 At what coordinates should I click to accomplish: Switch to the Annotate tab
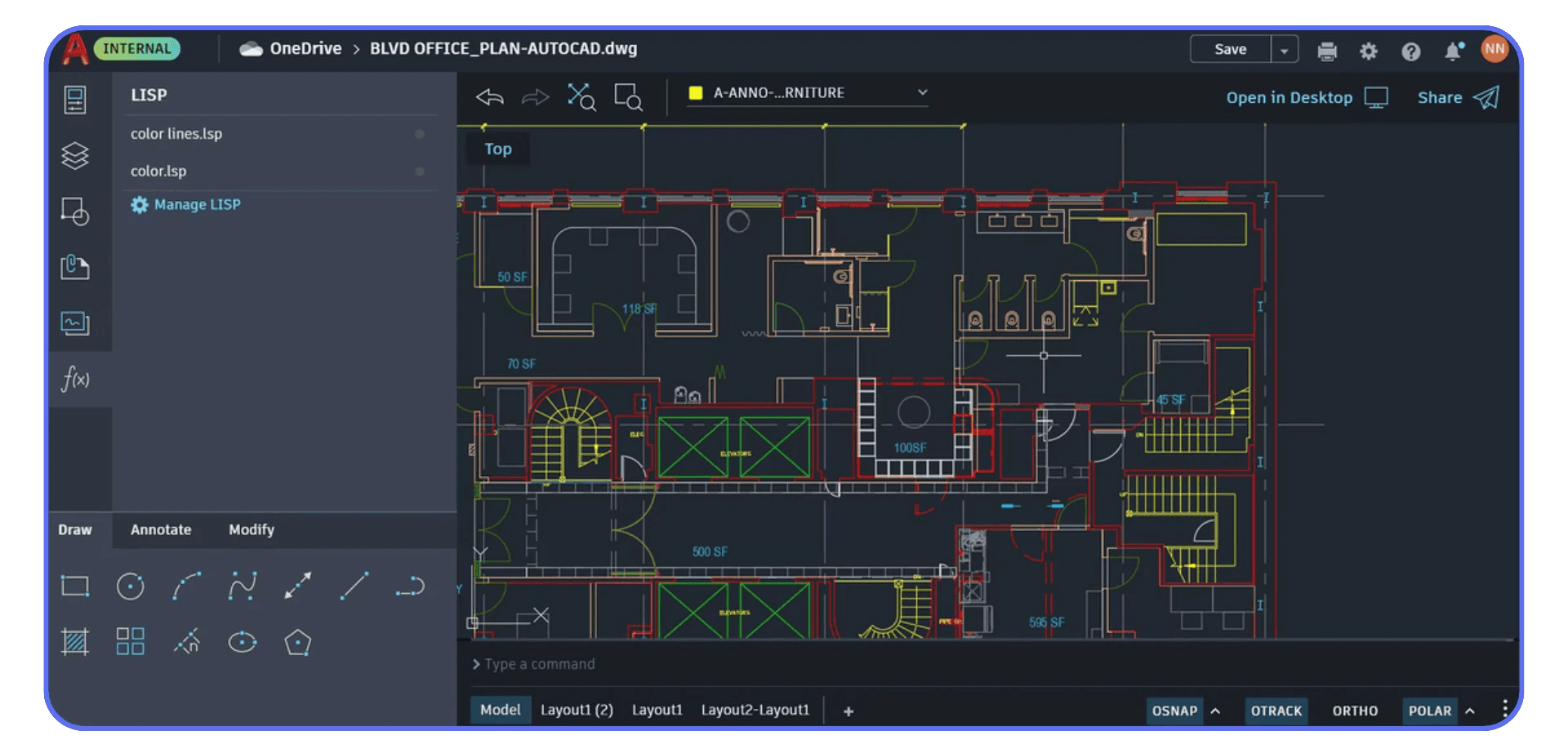[x=161, y=529]
